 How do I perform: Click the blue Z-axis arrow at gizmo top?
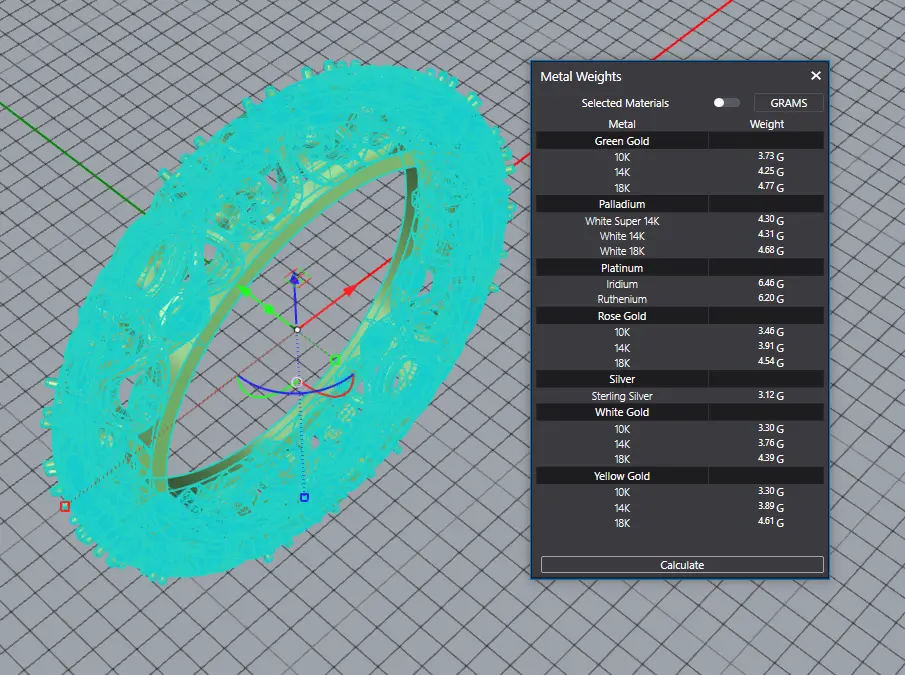(x=294, y=277)
